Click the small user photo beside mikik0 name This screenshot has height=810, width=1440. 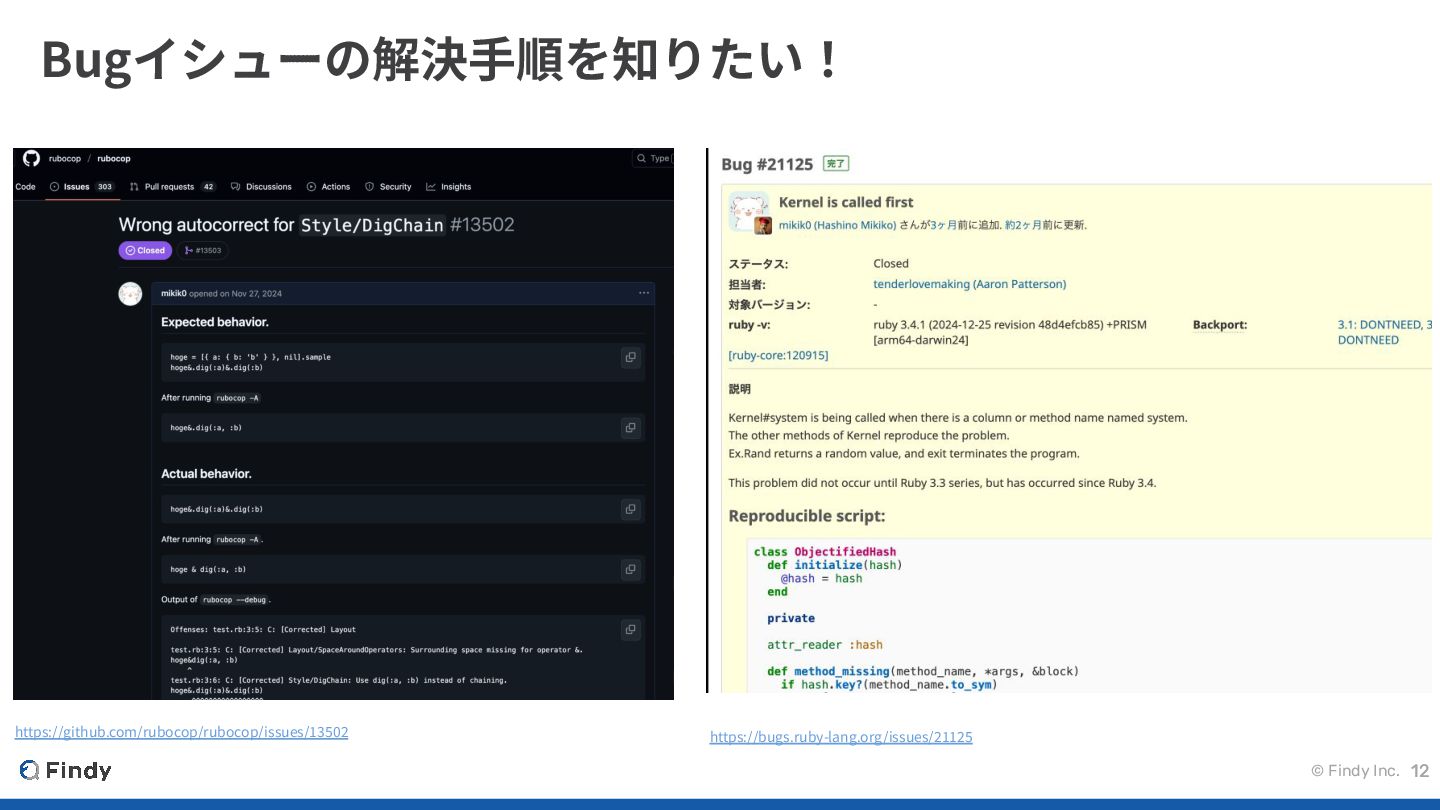763,226
